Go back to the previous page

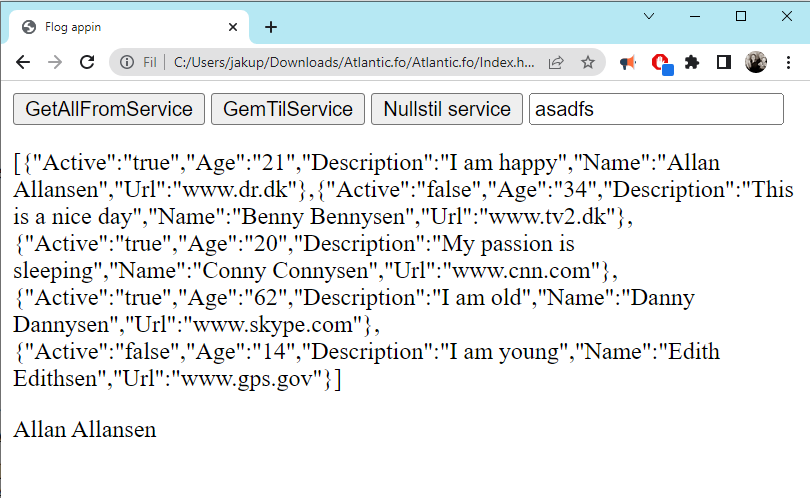click(23, 63)
